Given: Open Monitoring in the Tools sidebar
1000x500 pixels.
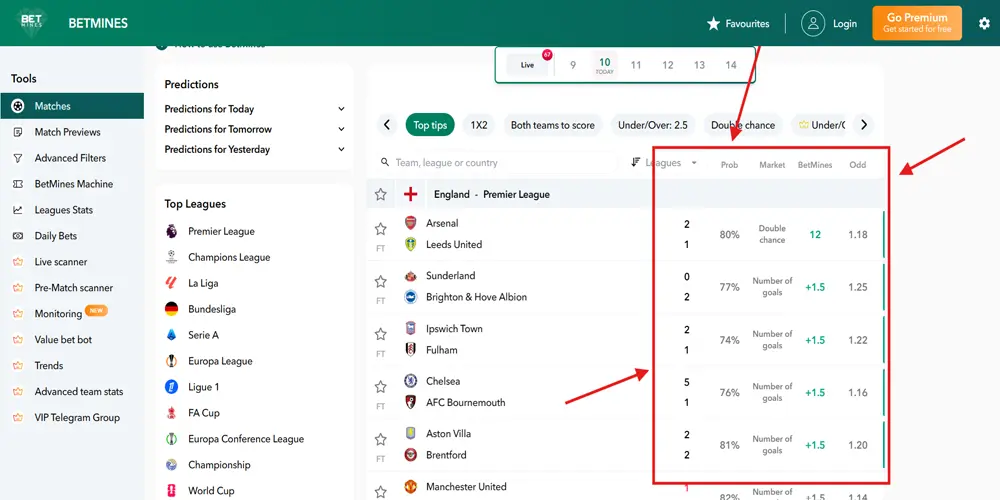Looking at the screenshot, I should coord(58,314).
